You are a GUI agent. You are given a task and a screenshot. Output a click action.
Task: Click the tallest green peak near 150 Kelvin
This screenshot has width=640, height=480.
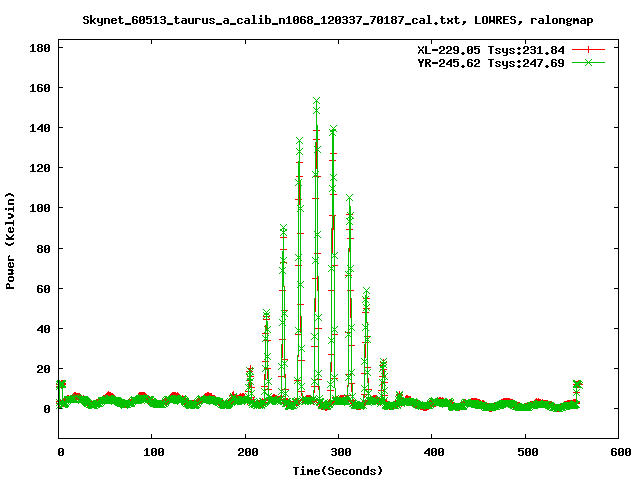(x=316, y=102)
